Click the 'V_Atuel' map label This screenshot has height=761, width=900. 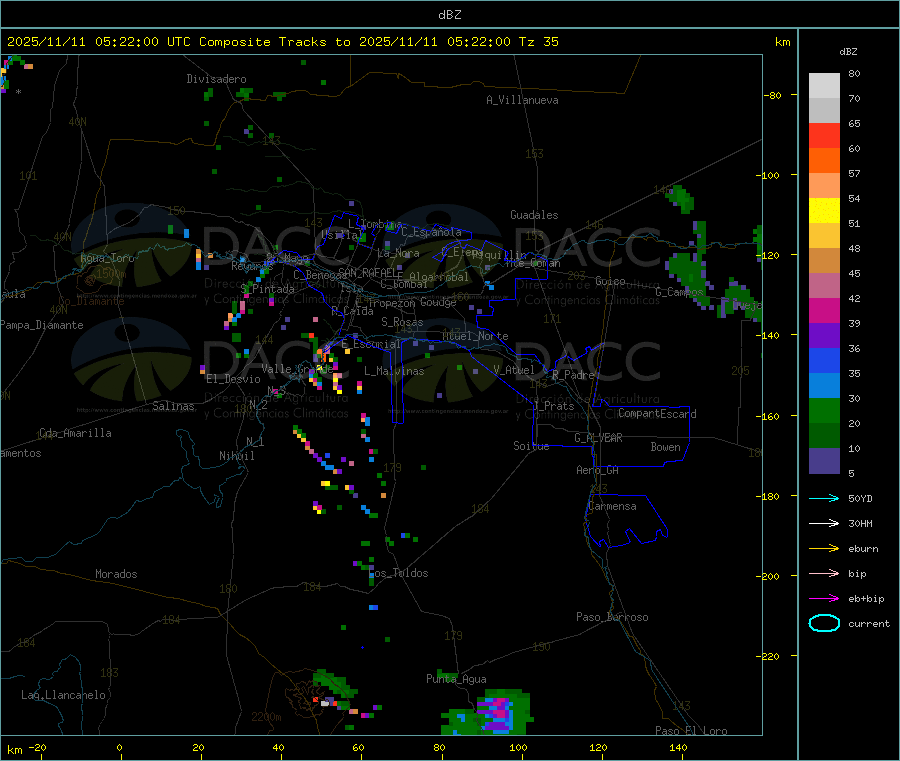[514, 370]
